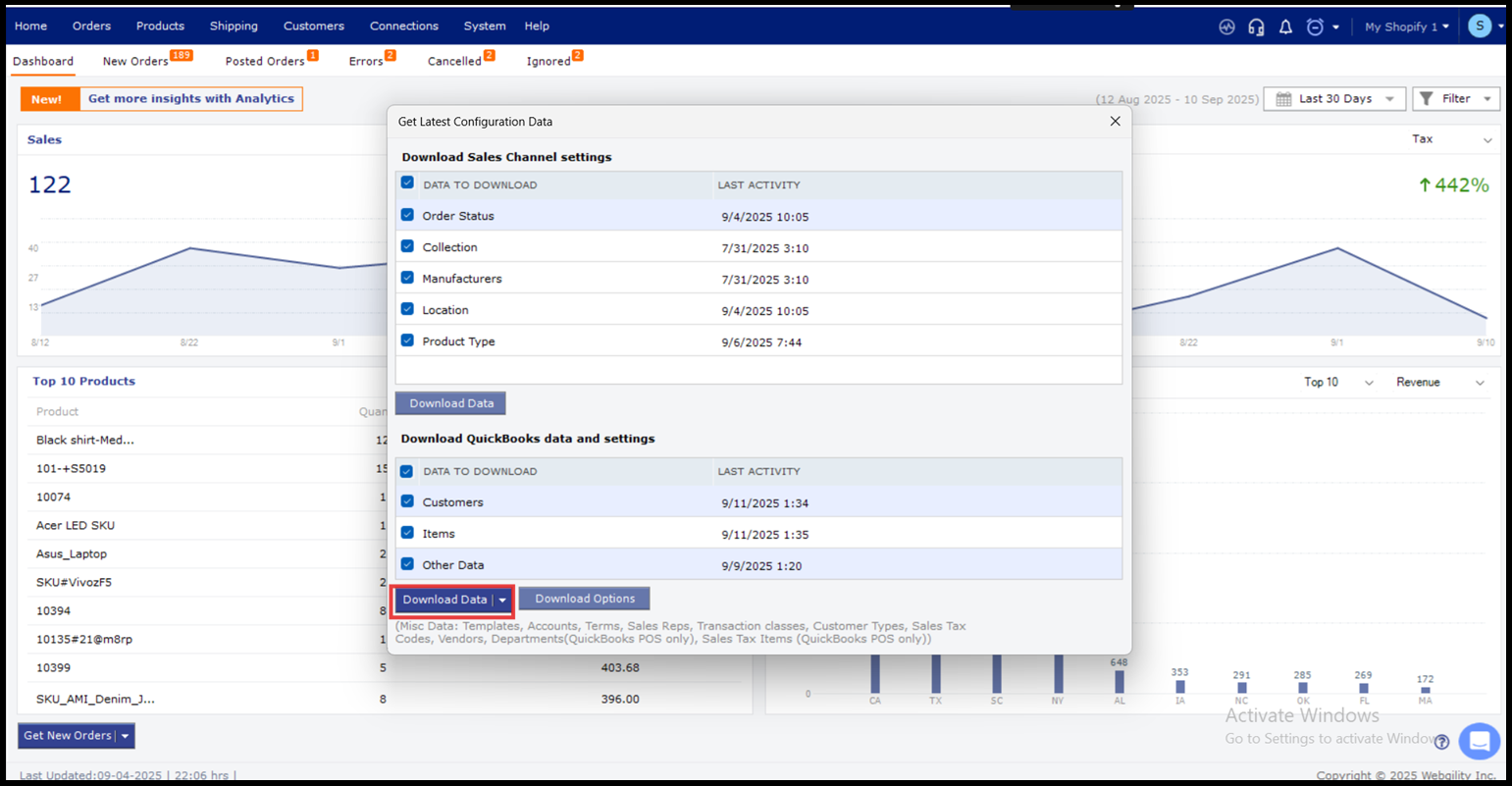Open the Filter dropdown

pos(1456,99)
